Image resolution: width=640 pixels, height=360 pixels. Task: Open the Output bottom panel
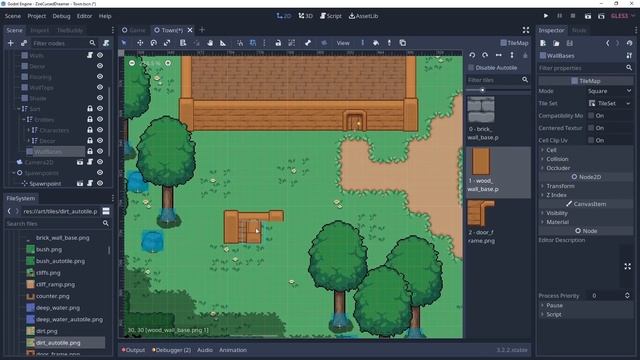coord(133,350)
